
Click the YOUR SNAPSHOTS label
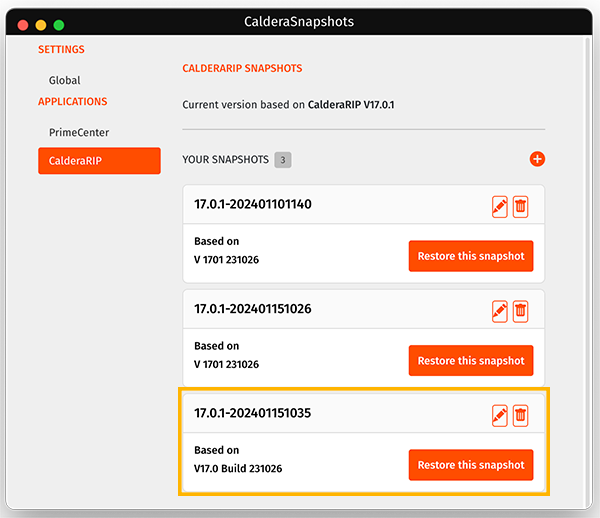[x=225, y=160]
